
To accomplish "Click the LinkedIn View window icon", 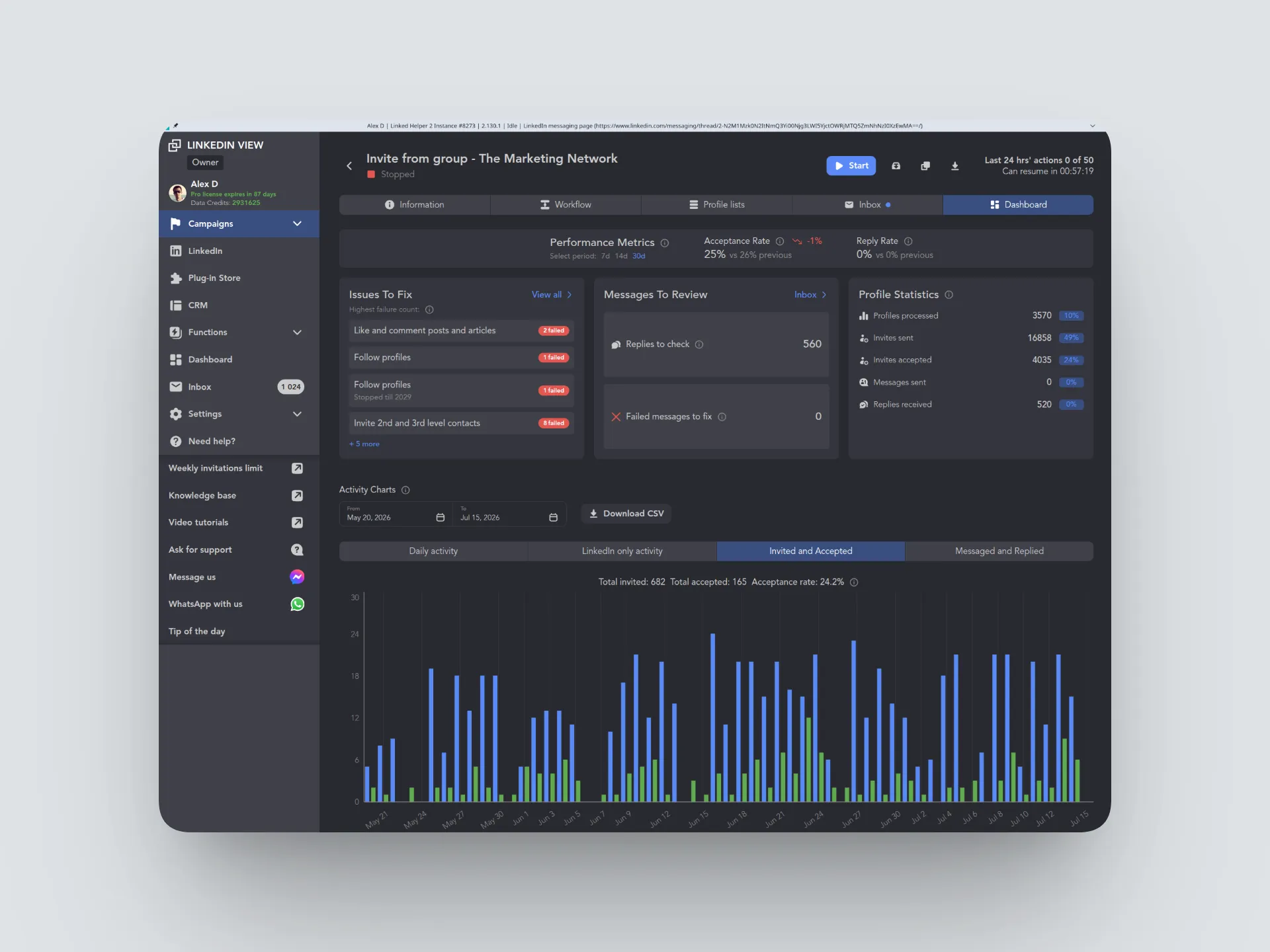I will point(175,145).
